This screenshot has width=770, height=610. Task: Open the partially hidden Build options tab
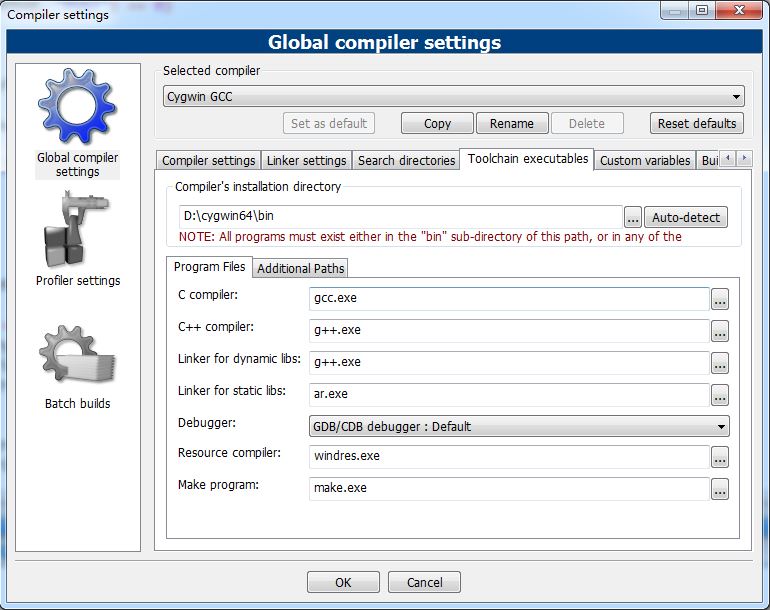coord(708,161)
